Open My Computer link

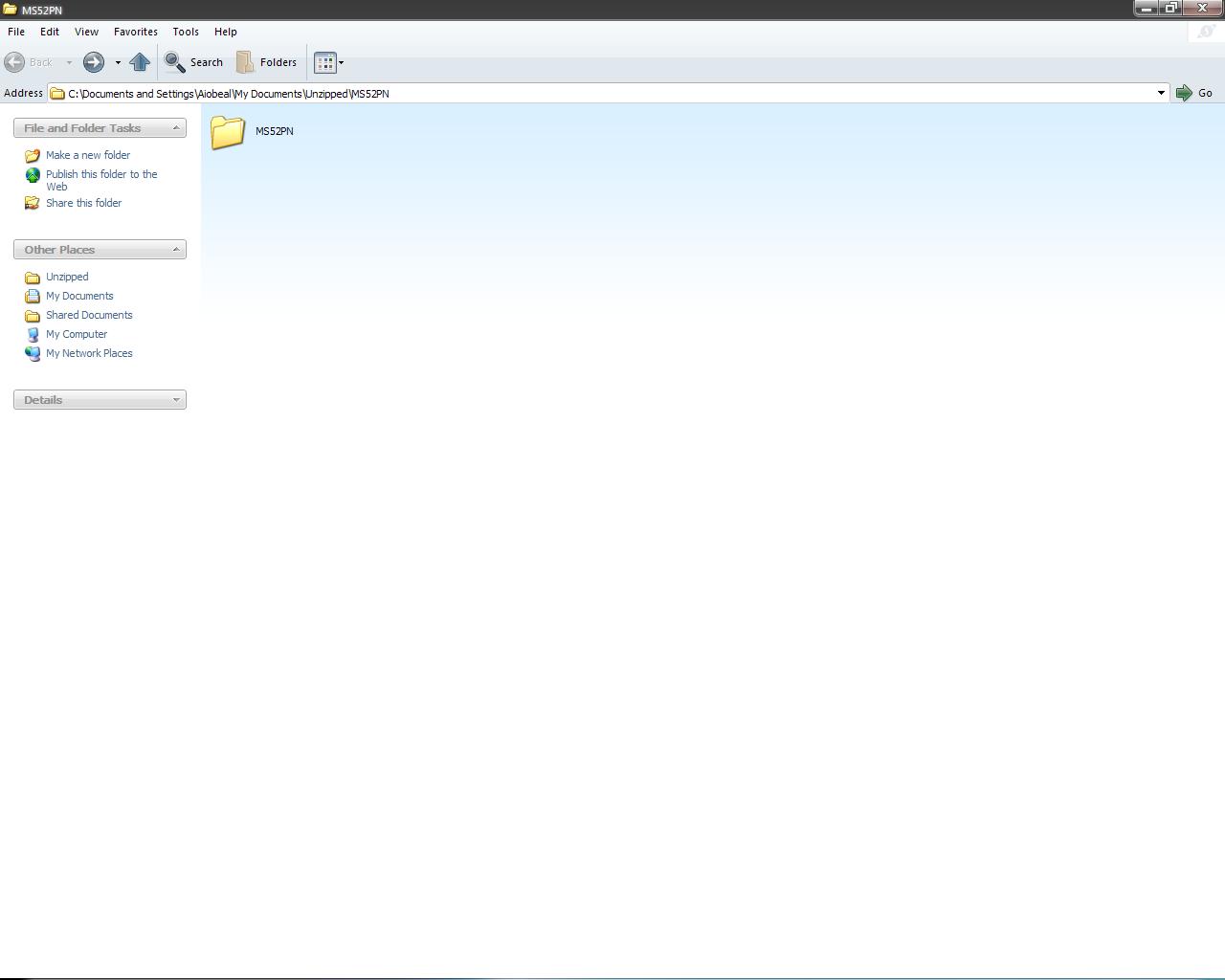77,334
